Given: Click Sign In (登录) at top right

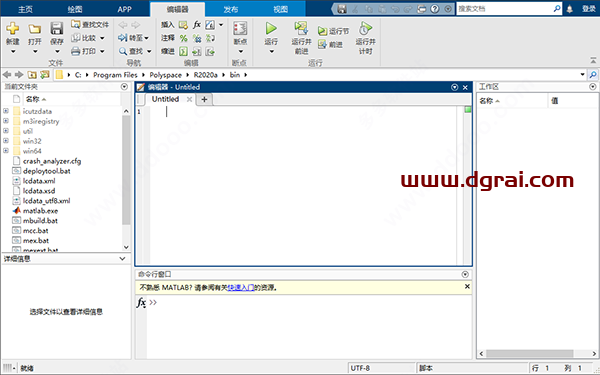Looking at the screenshot, I should (589, 9).
